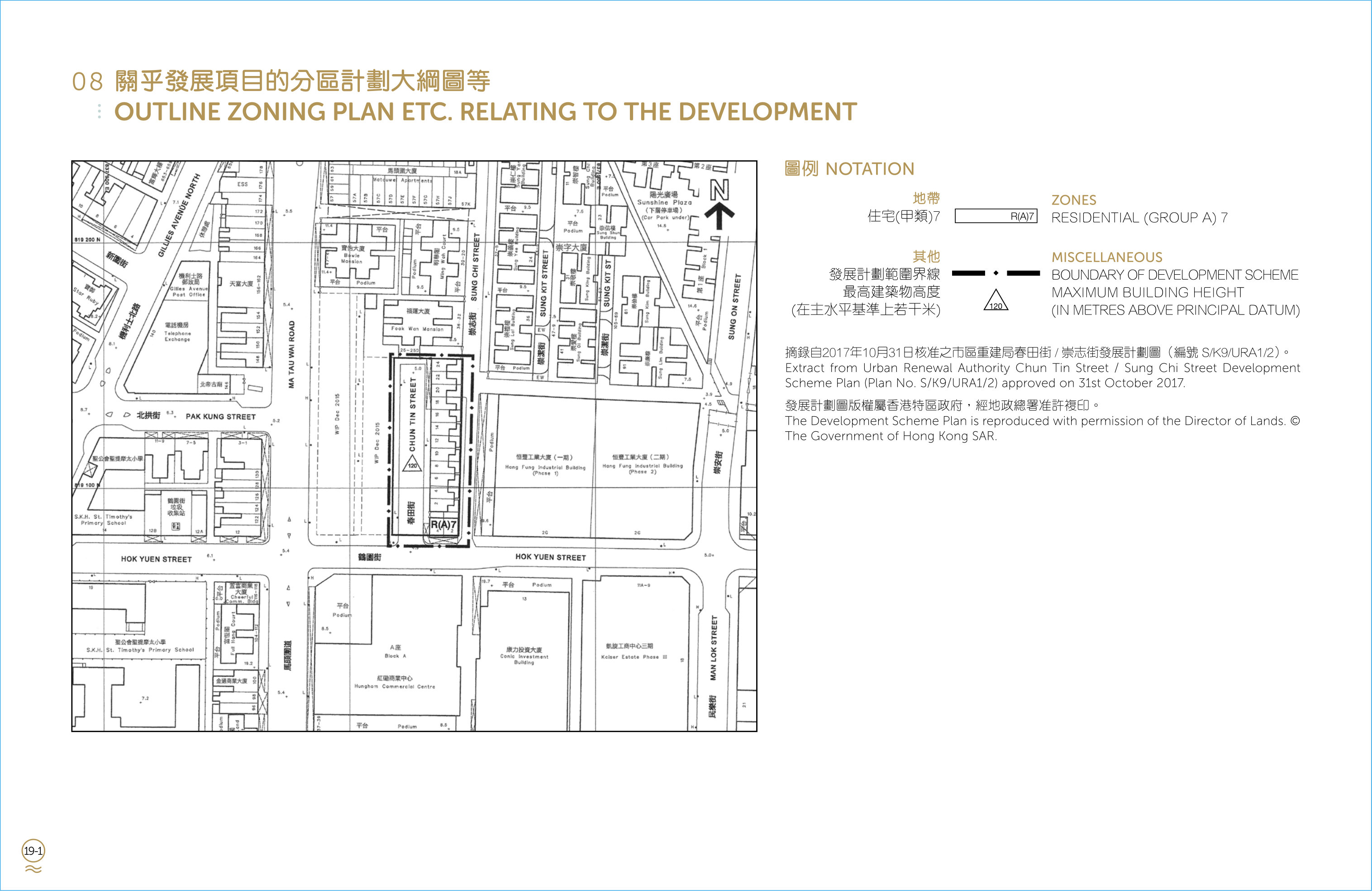The height and width of the screenshot is (891, 1372).
Task: Click the Chinese heading '關乎發展項目的分區計劃大綱圖等'
Action: pyautogui.click(x=302, y=81)
